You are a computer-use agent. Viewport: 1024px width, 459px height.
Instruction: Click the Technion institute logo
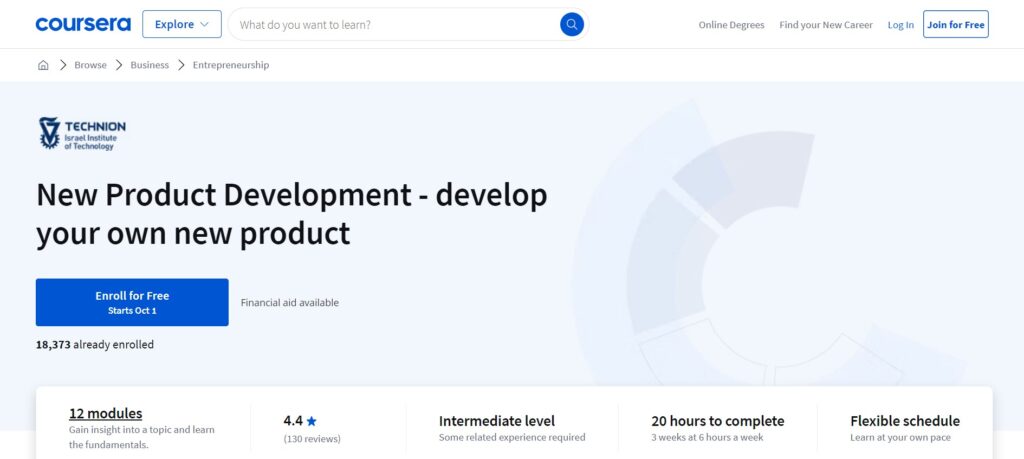[82, 133]
